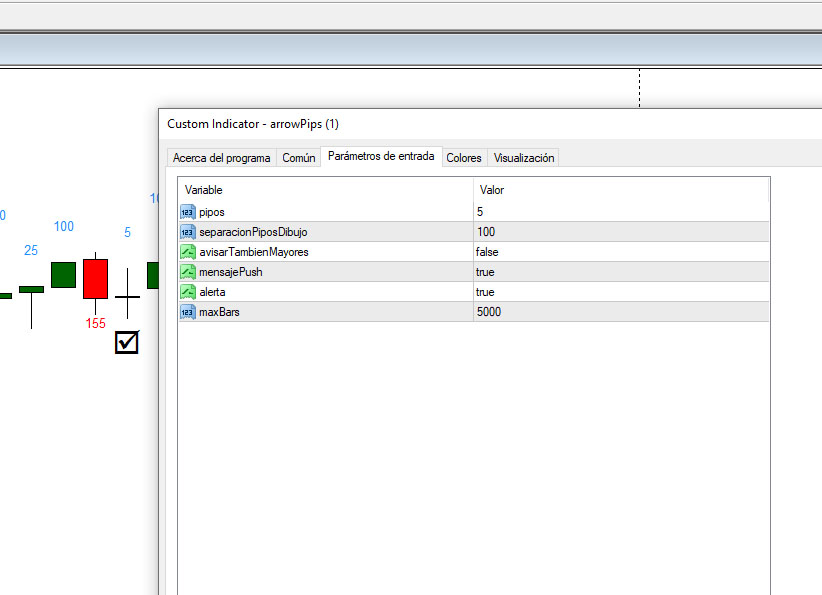Switch to the Común tab
Screen dimensions: 822x595
pyautogui.click(x=299, y=158)
